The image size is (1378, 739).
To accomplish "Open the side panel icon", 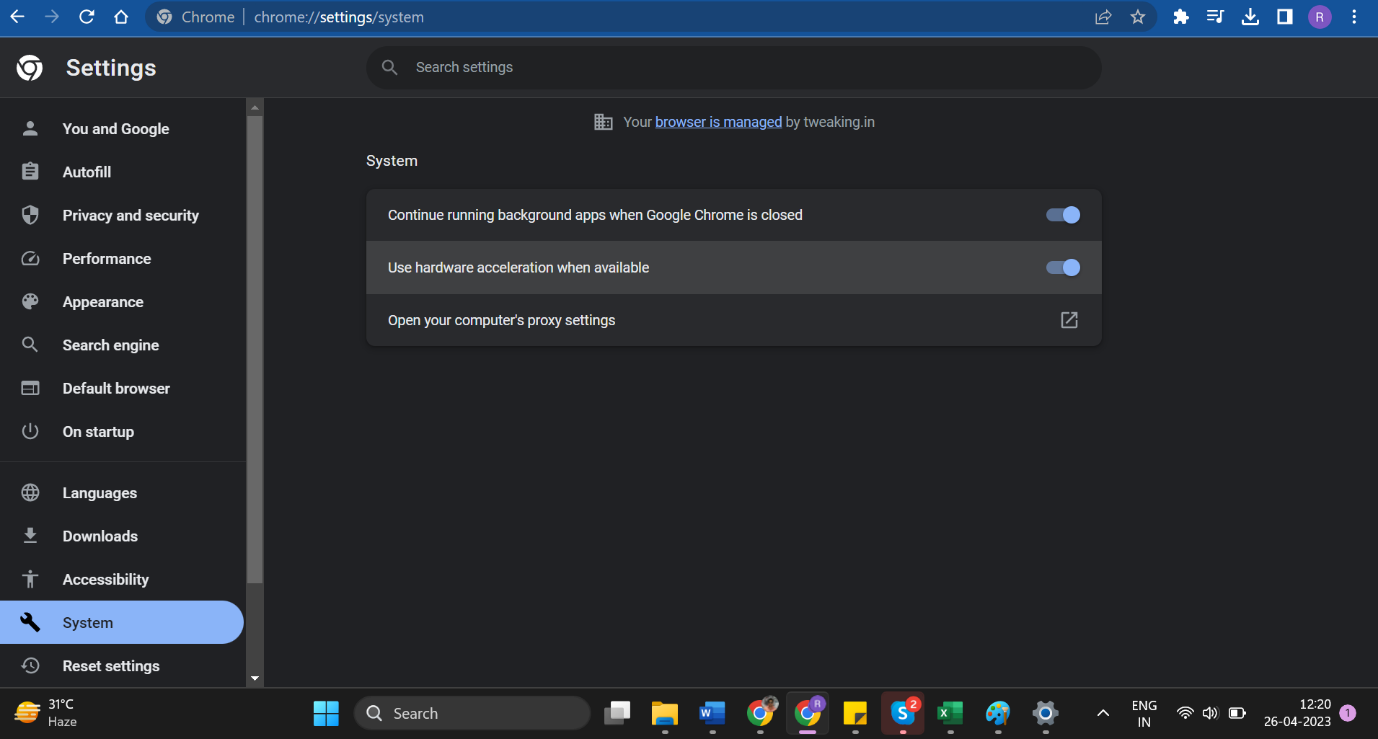I will (x=1284, y=16).
